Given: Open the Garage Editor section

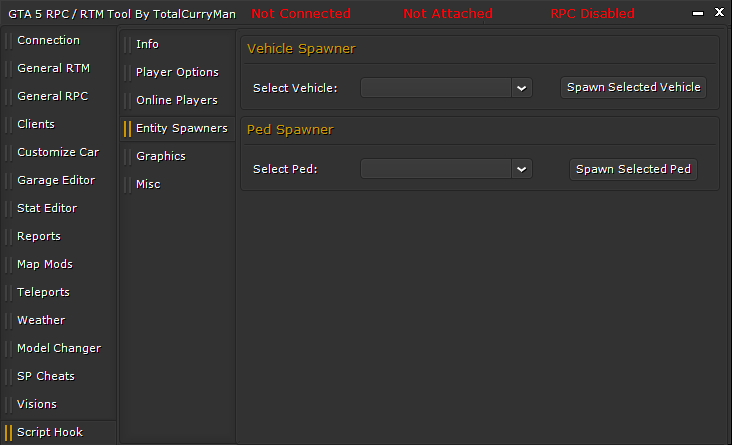Looking at the screenshot, I should point(58,180).
